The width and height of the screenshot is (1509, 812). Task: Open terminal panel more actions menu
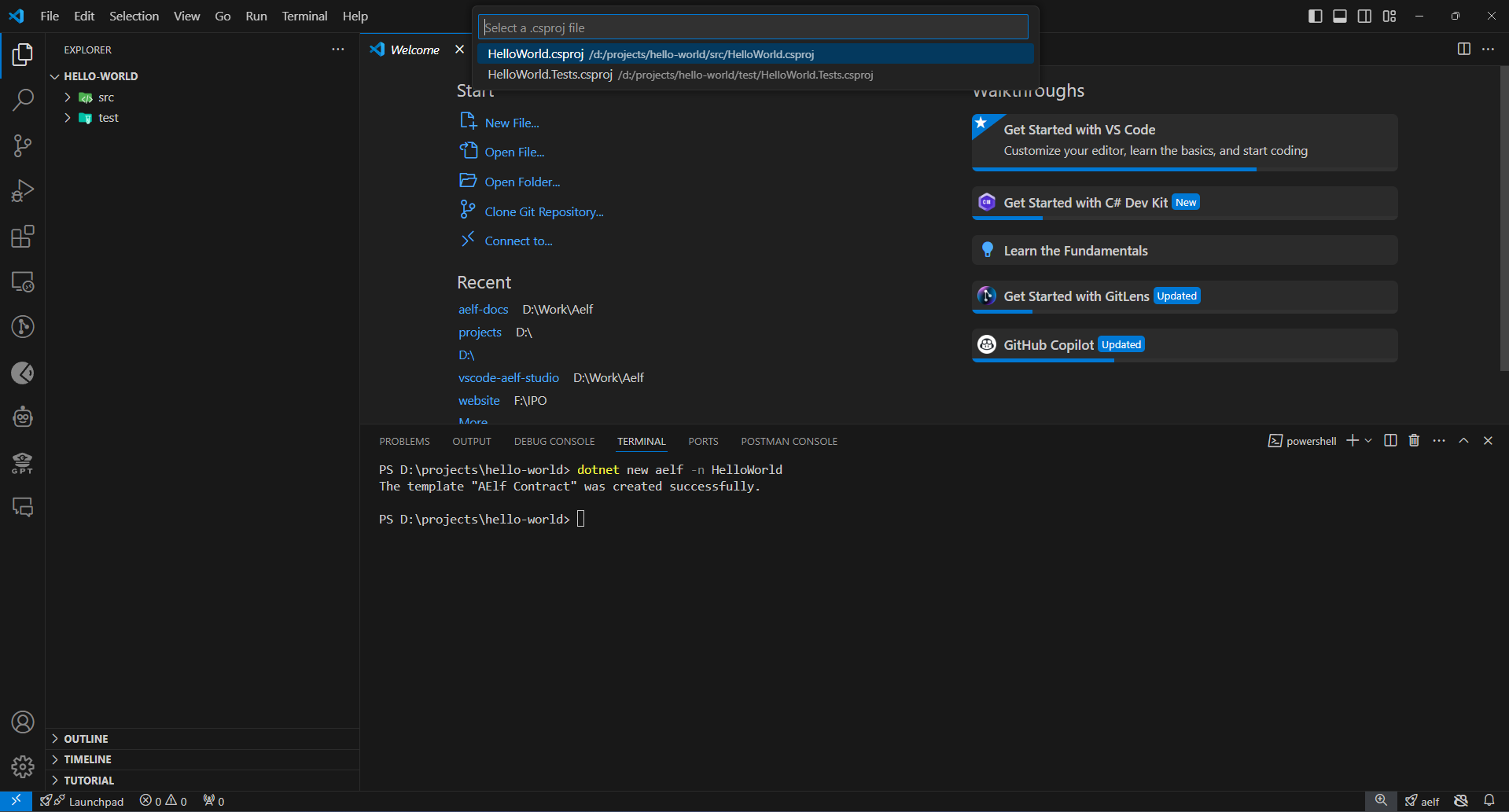click(x=1439, y=441)
